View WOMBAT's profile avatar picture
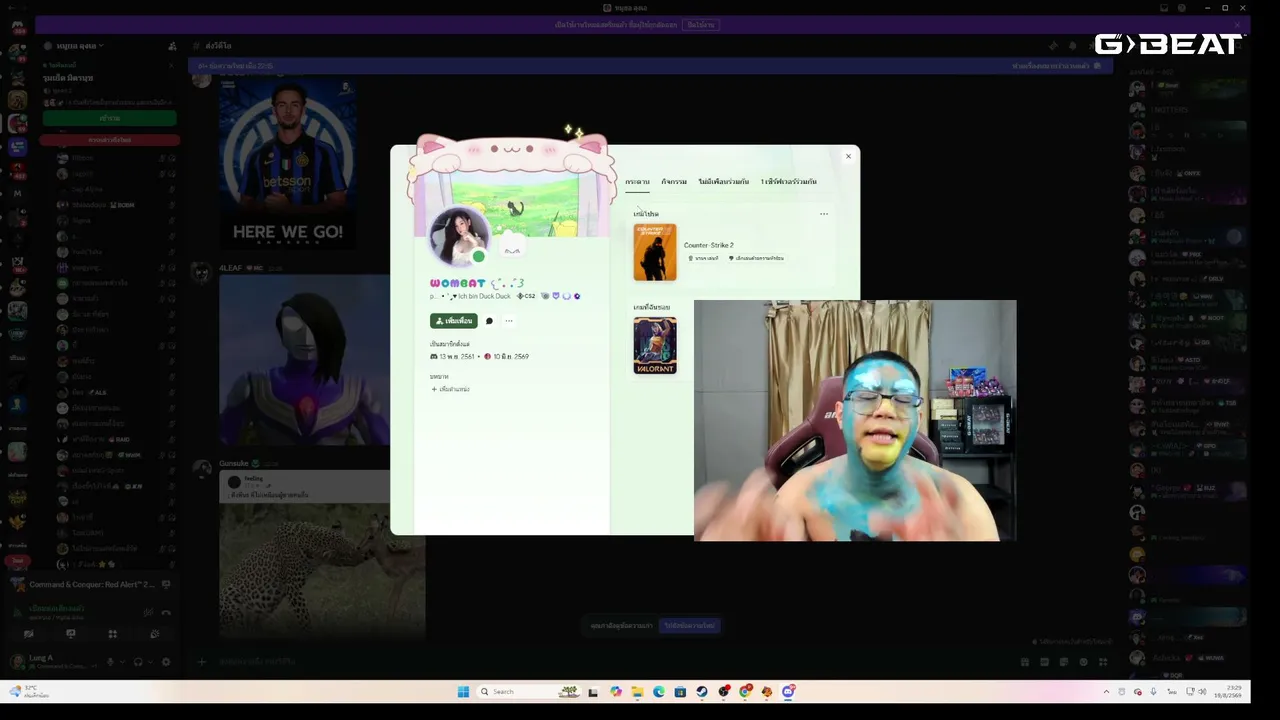 [x=459, y=237]
